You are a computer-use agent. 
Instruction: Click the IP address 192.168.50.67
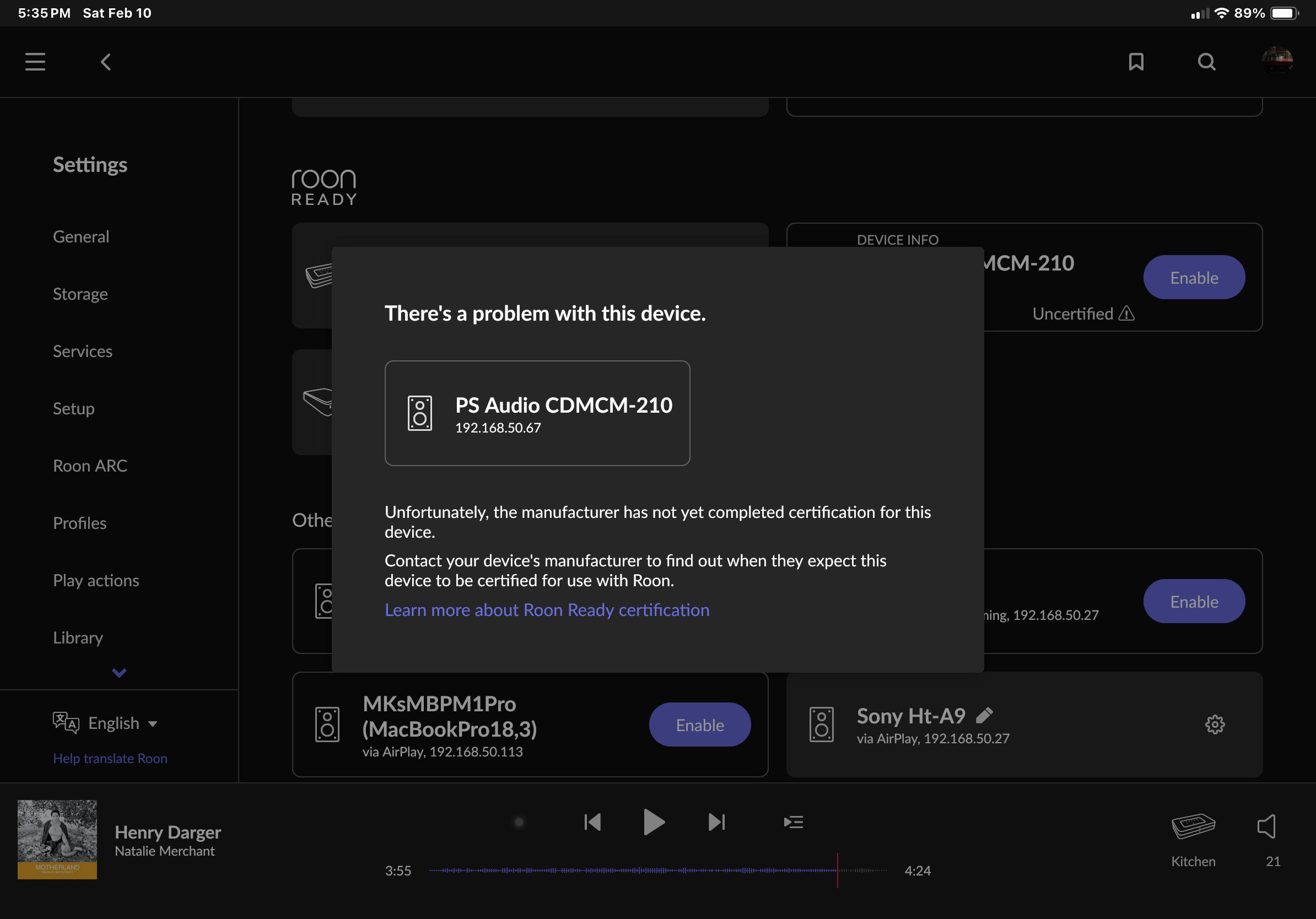click(x=498, y=428)
